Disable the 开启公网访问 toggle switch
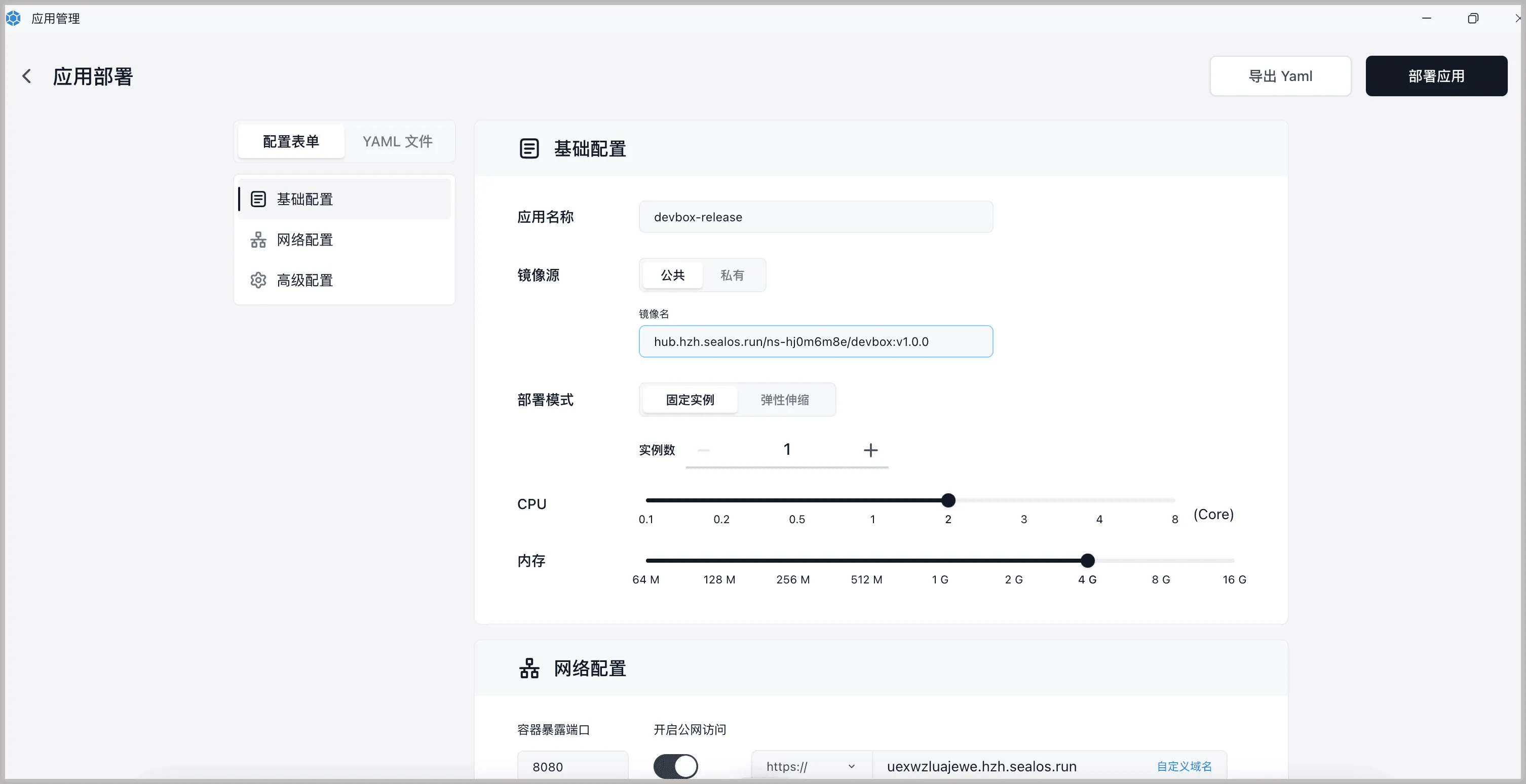This screenshot has height=784, width=1526. coord(675,766)
